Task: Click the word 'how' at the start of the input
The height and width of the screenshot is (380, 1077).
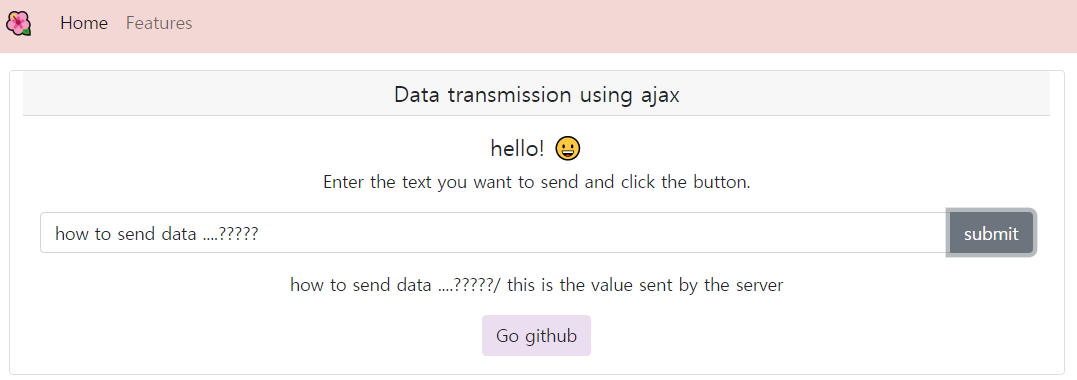Action: pyautogui.click(x=69, y=234)
